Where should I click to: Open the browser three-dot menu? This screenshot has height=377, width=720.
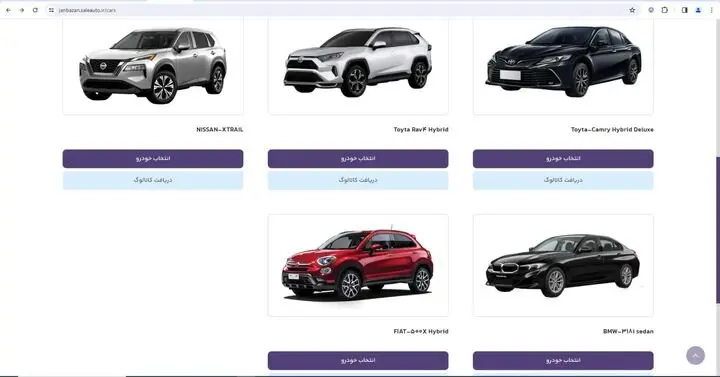point(712,10)
